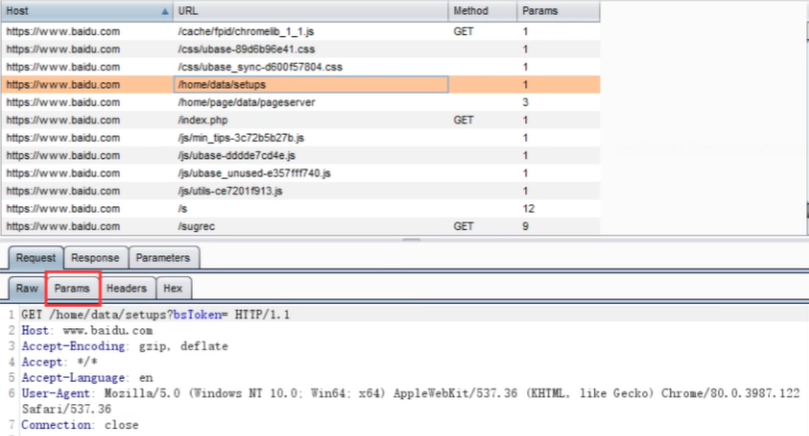This screenshot has height=436, width=809.
Task: Switch to the Params sub-tab
Action: coord(72,288)
